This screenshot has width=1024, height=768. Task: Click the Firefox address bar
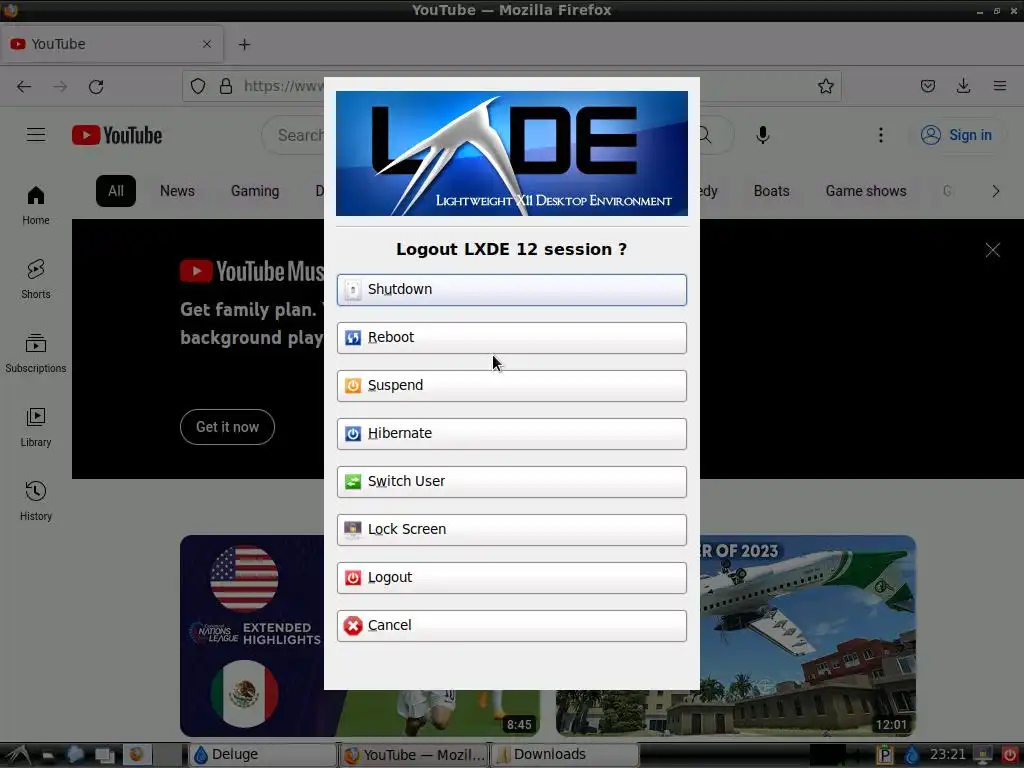point(512,86)
